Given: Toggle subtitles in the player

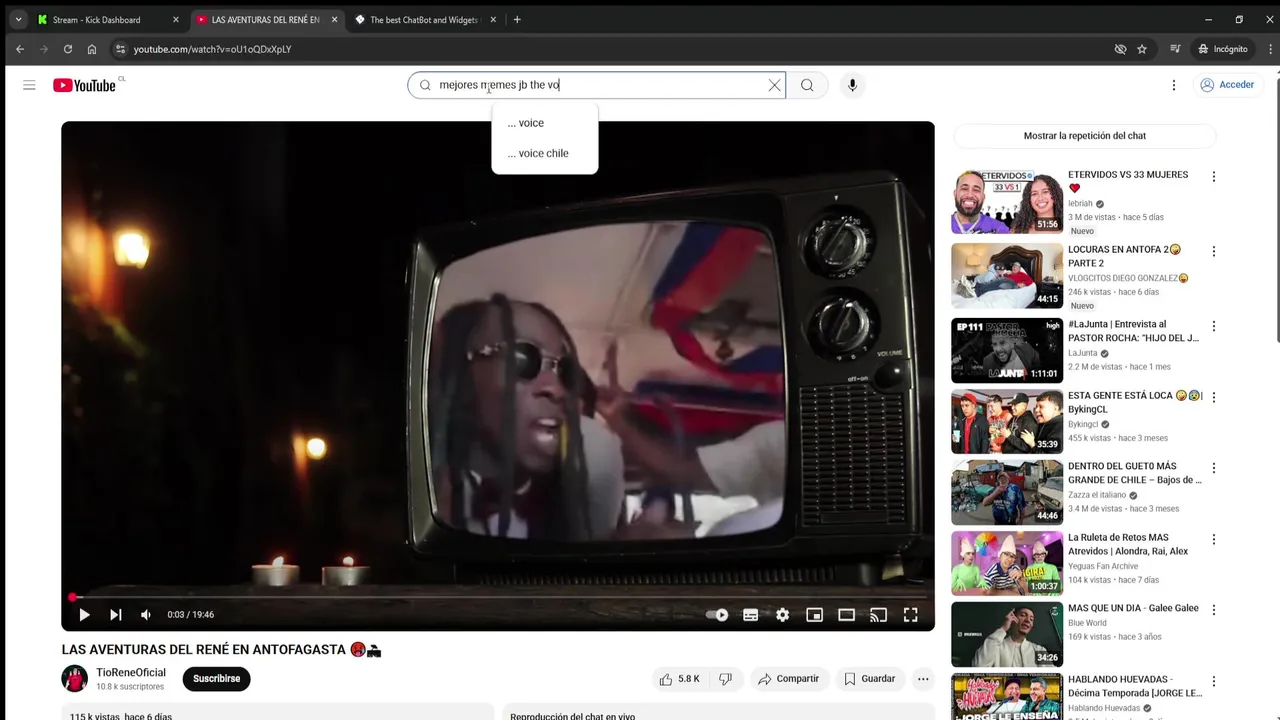Looking at the screenshot, I should click(750, 615).
